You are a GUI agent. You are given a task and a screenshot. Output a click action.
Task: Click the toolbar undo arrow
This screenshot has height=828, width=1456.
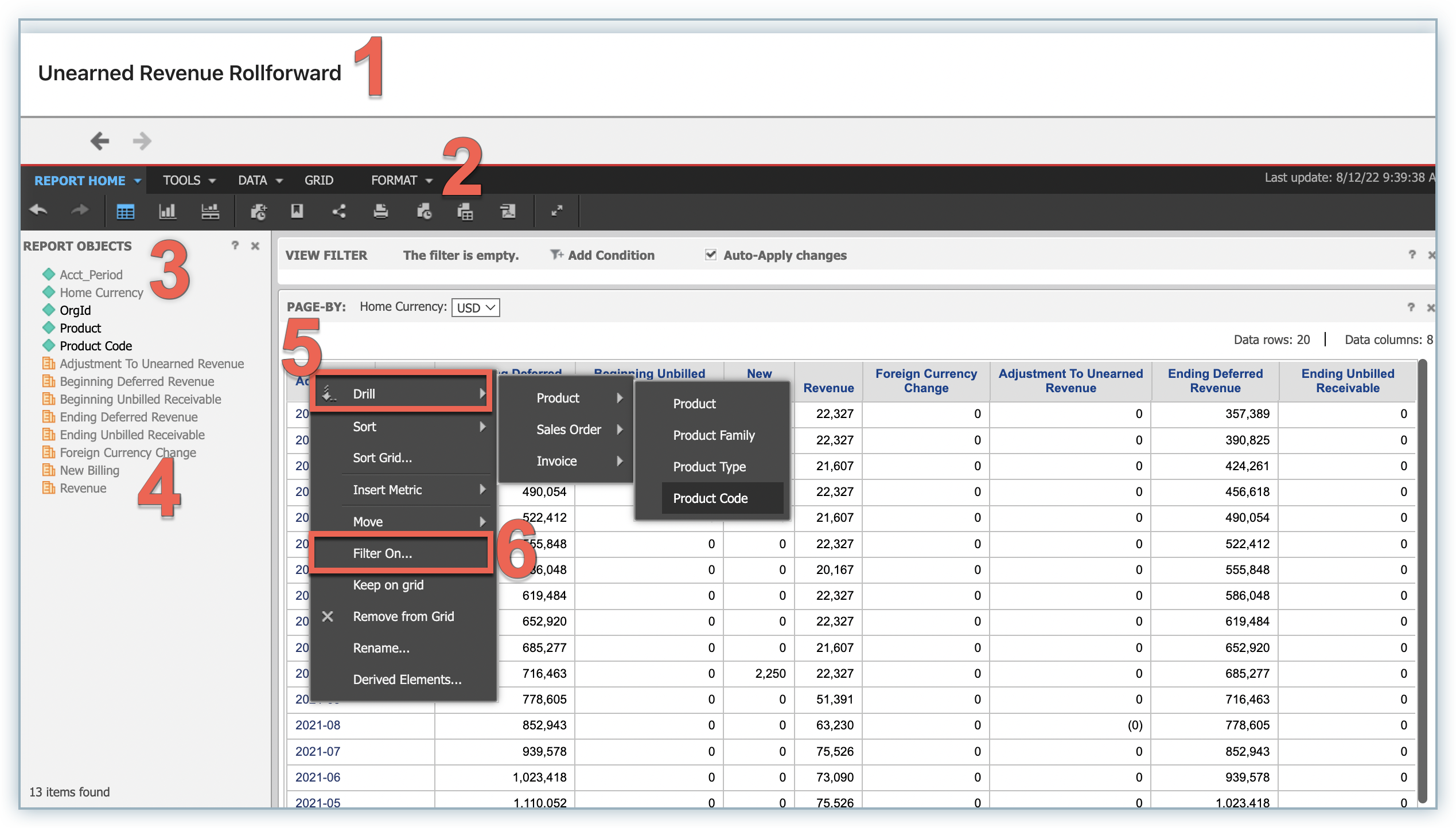coord(38,210)
